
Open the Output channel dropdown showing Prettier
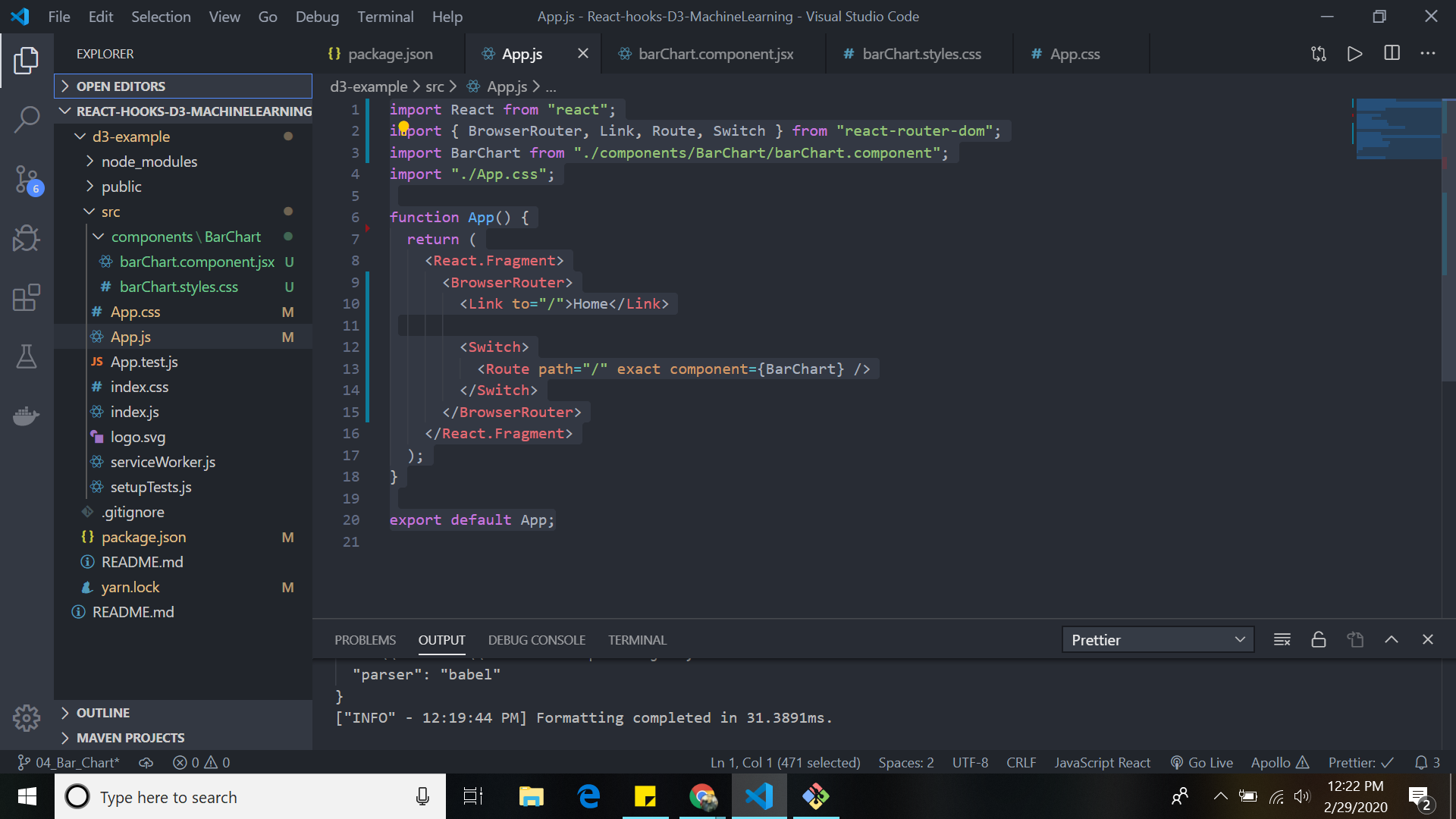tap(1158, 639)
